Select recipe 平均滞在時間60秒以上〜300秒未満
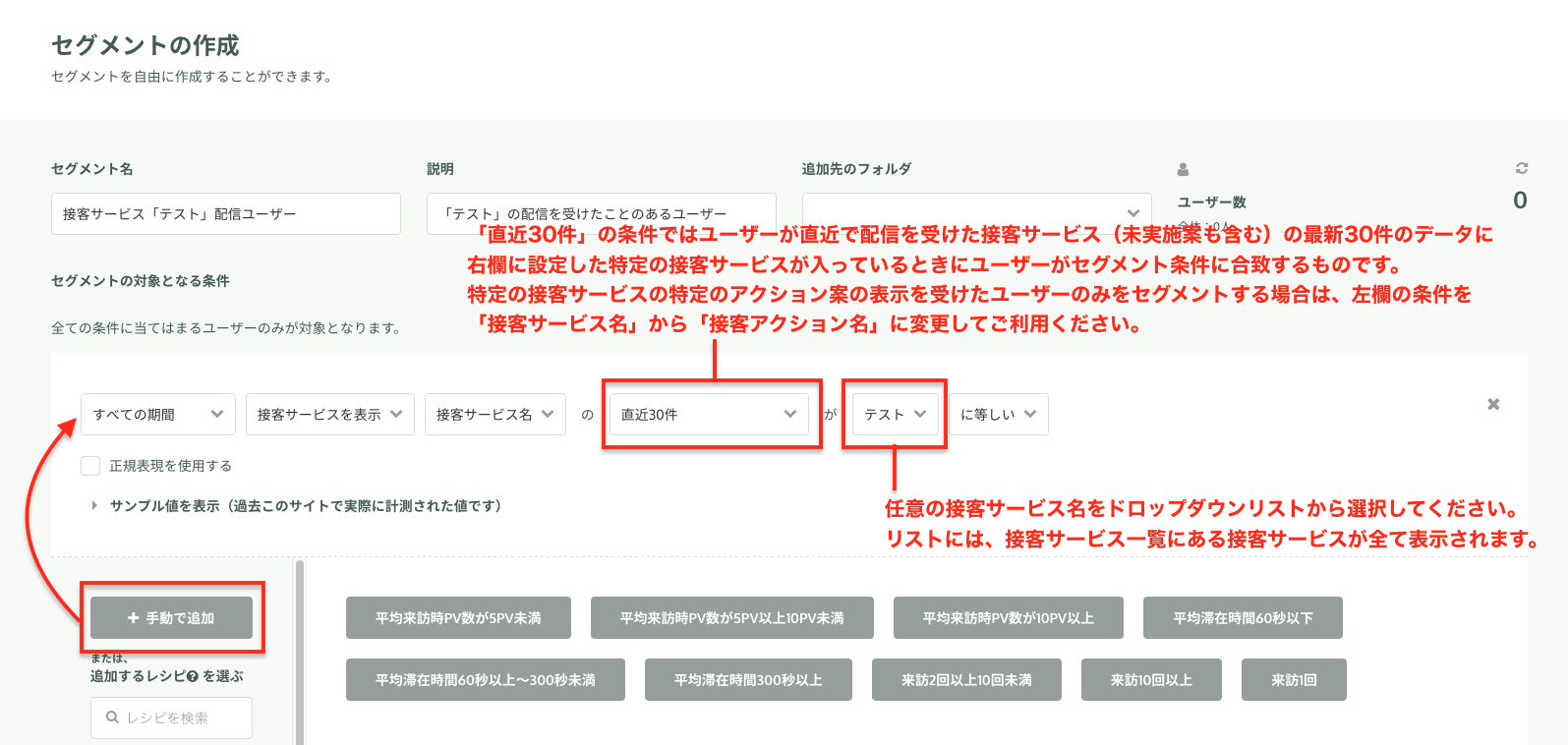The width and height of the screenshot is (1568, 745). pos(486,679)
